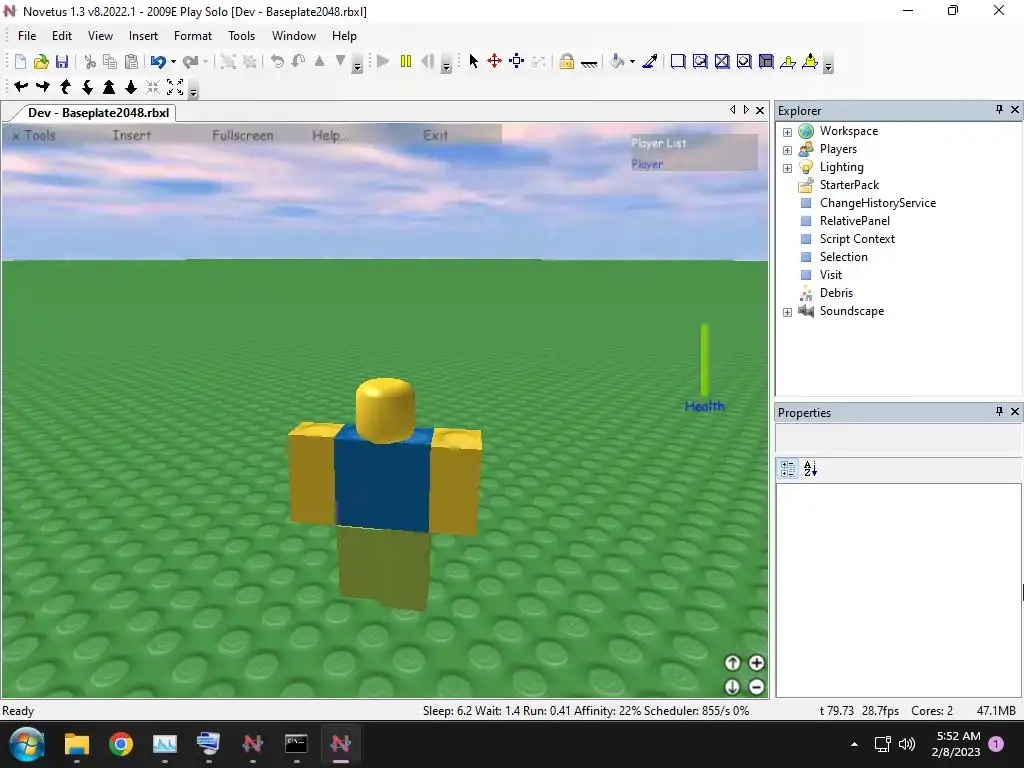Click the Pan camera right arrow icon

[43, 86]
